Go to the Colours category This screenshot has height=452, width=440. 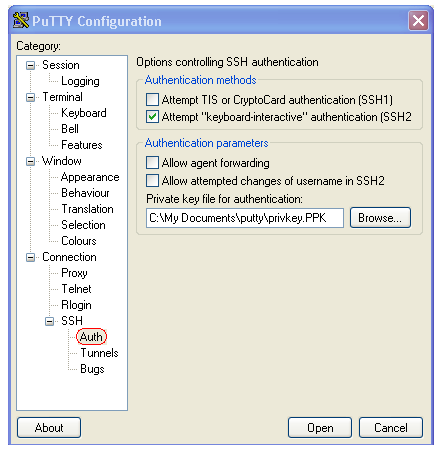pos(79,241)
